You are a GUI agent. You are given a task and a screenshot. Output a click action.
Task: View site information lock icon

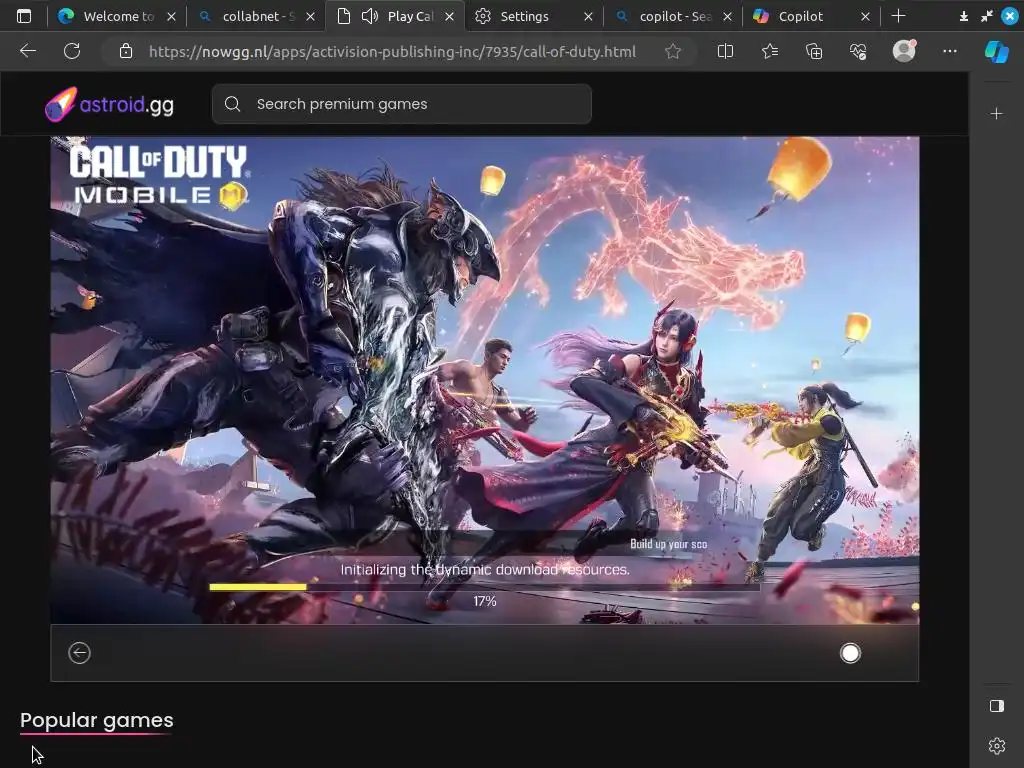point(126,51)
